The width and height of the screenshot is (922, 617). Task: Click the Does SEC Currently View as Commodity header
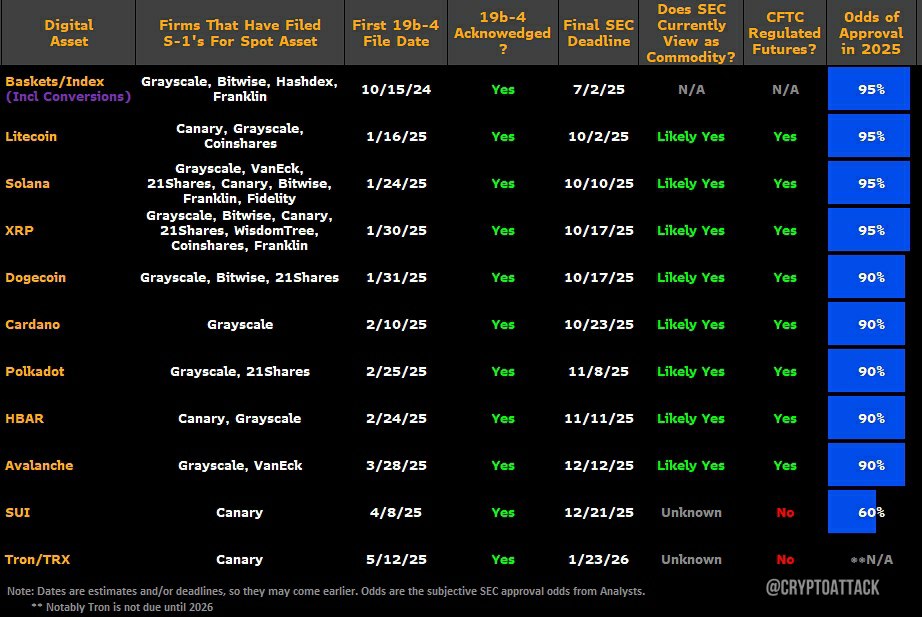(x=691, y=33)
